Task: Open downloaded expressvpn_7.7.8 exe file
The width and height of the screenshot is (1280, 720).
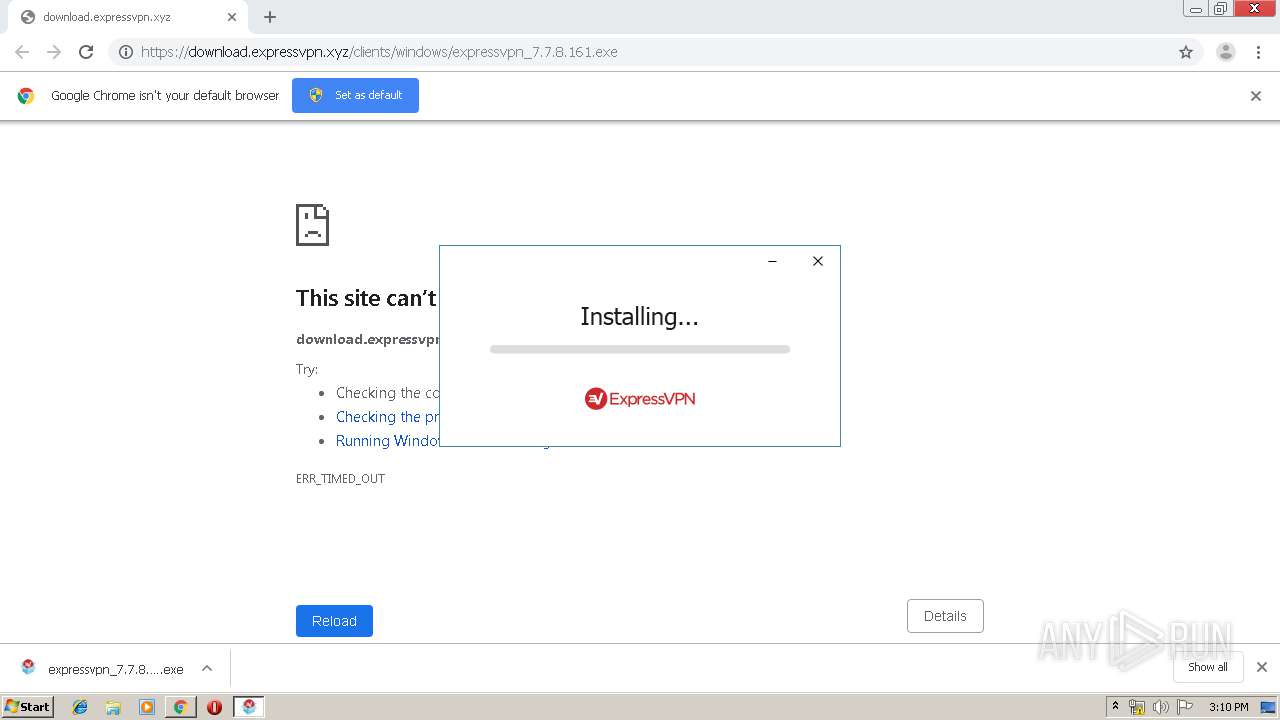Action: click(x=103, y=669)
